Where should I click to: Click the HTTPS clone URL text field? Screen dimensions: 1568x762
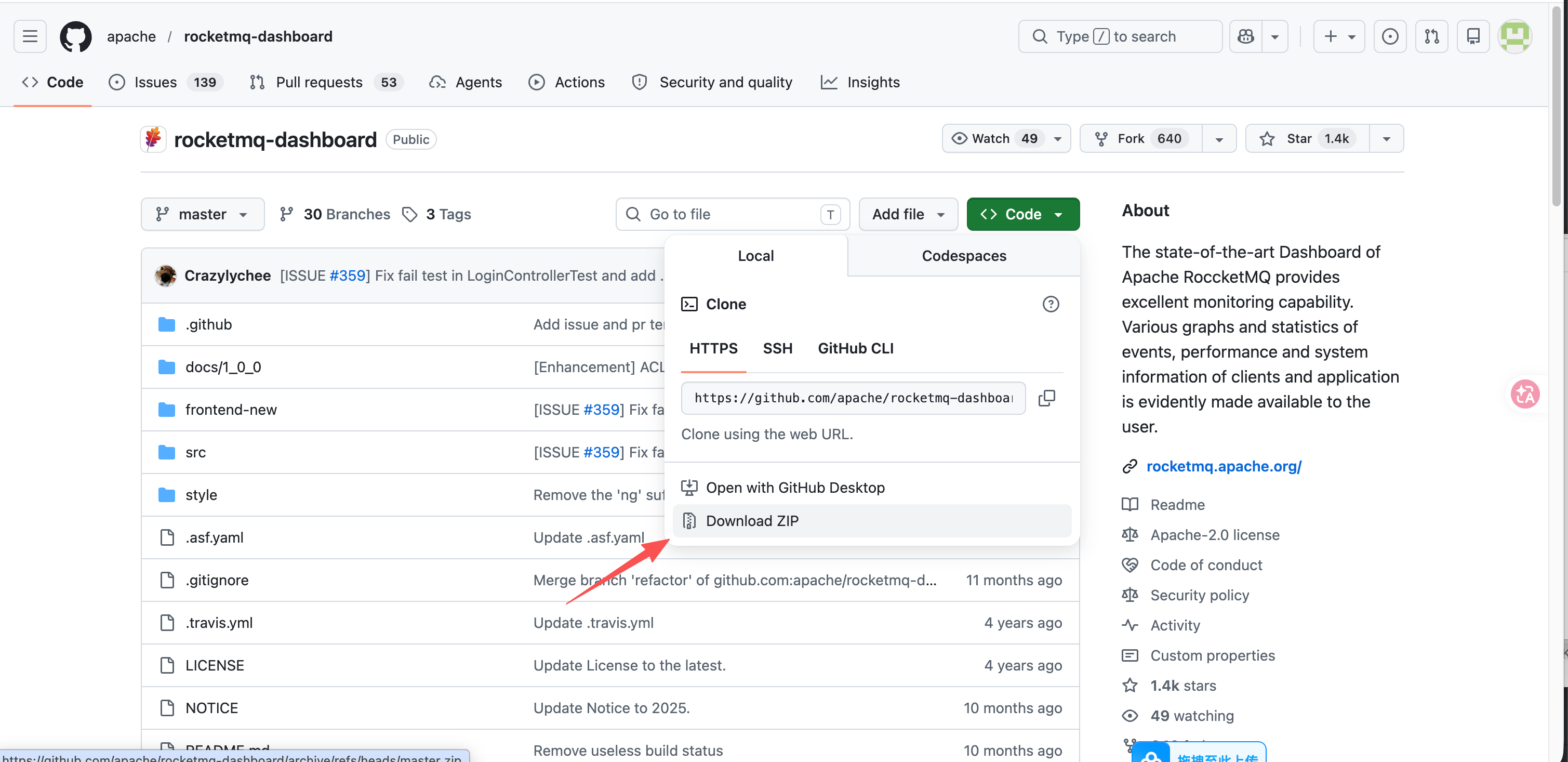tap(853, 398)
